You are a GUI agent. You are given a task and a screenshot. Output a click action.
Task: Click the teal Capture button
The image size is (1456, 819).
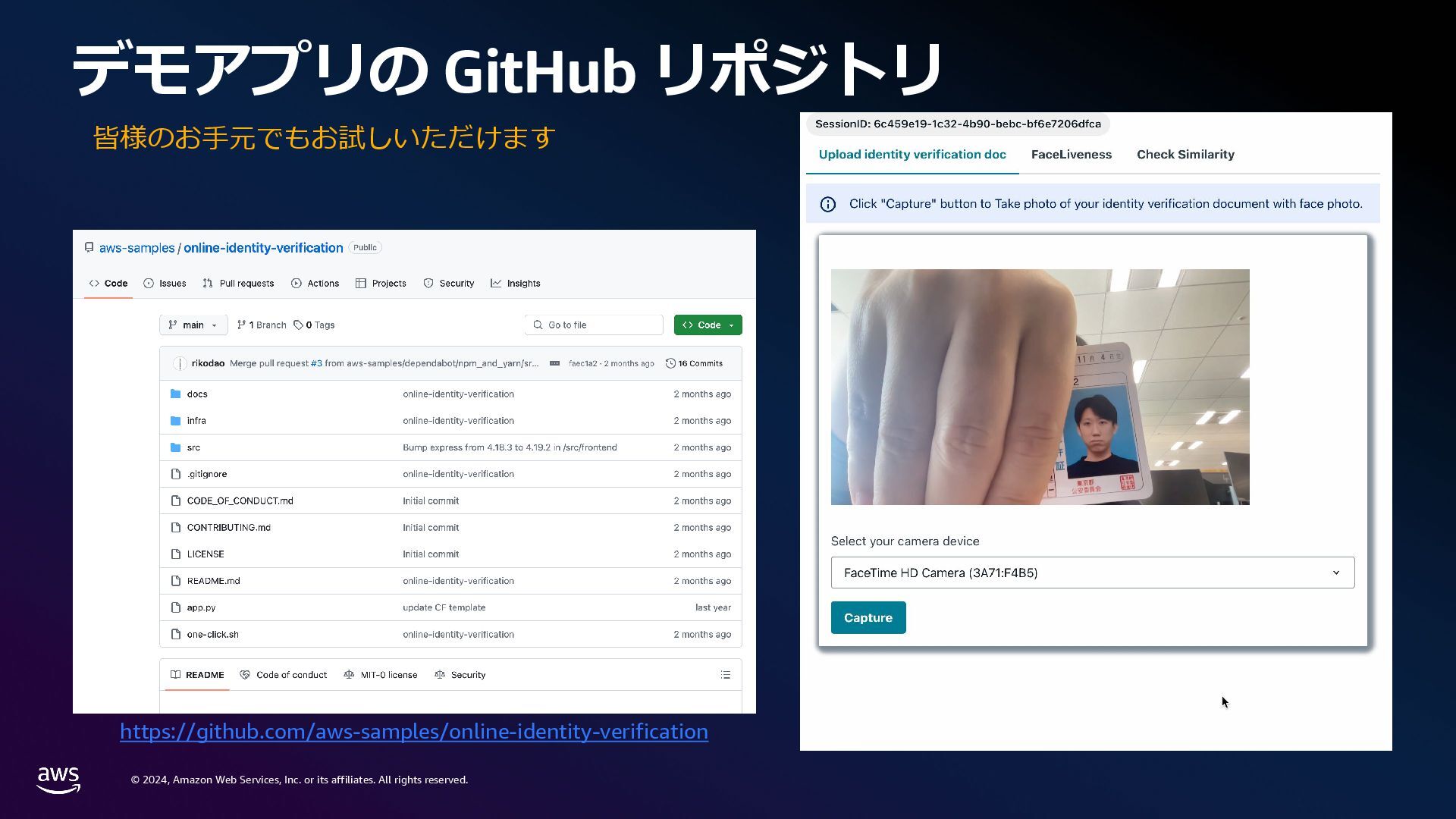(868, 618)
